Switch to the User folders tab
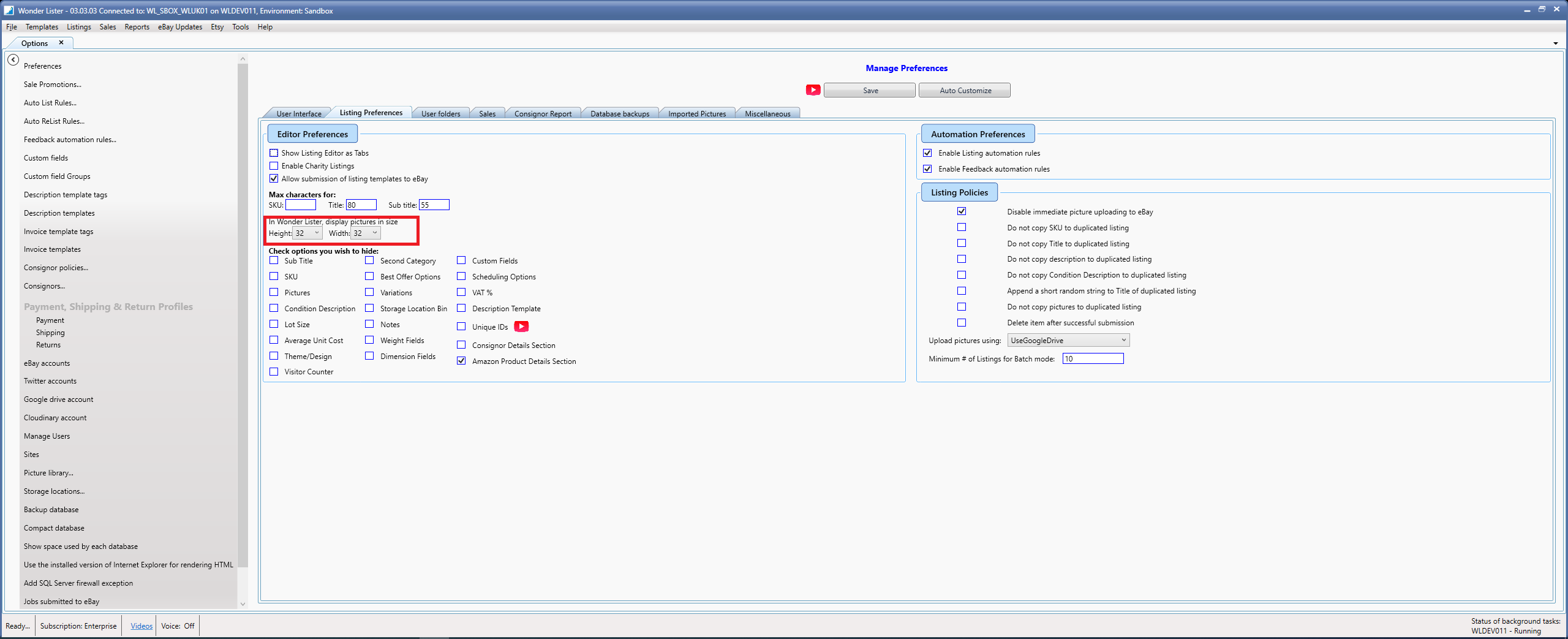 440,113
